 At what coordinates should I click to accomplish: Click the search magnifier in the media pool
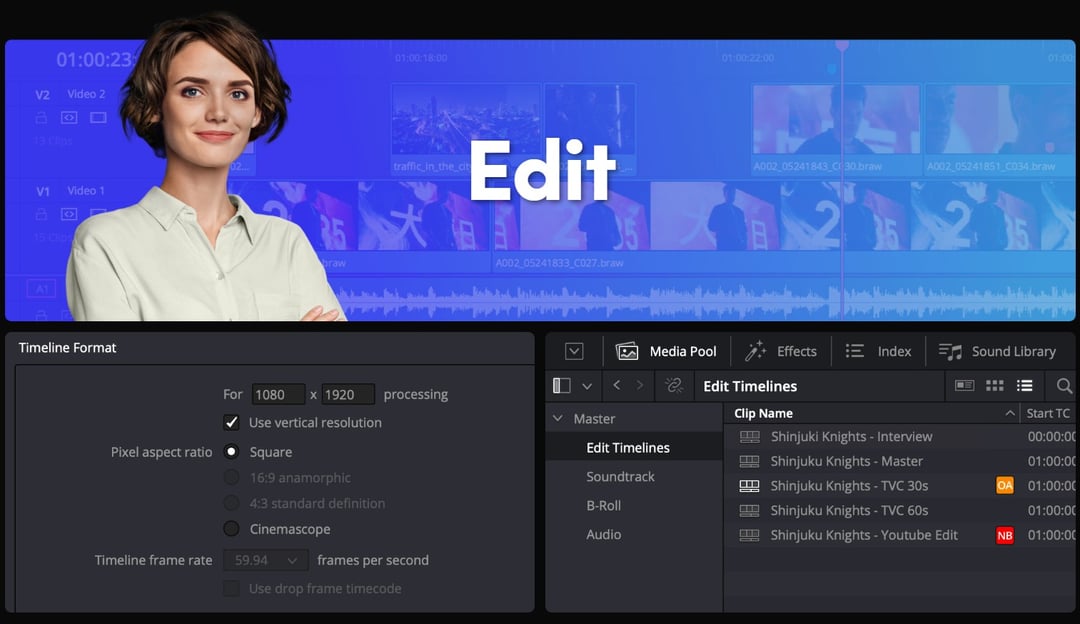pos(1064,386)
